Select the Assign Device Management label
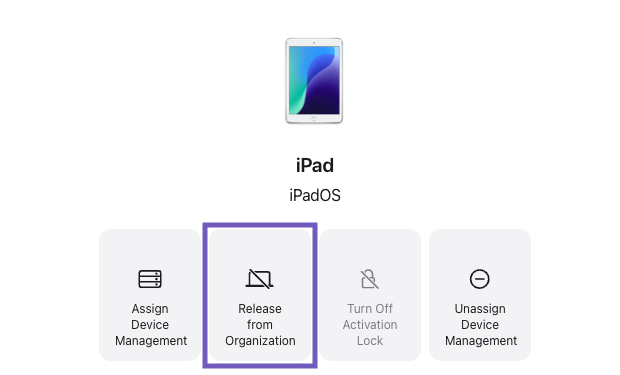Viewport: 620px width, 375px height. 151,324
